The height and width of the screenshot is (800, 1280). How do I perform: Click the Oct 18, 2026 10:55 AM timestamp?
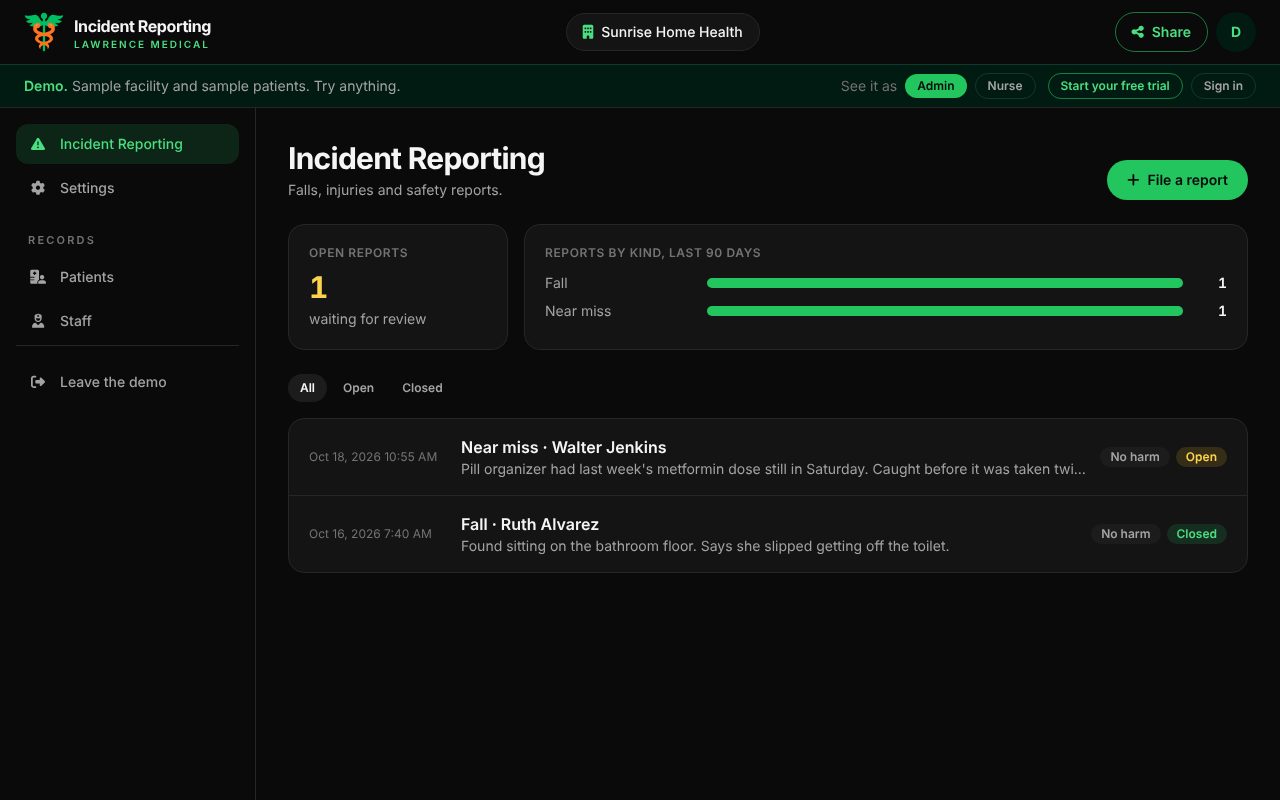coord(373,457)
